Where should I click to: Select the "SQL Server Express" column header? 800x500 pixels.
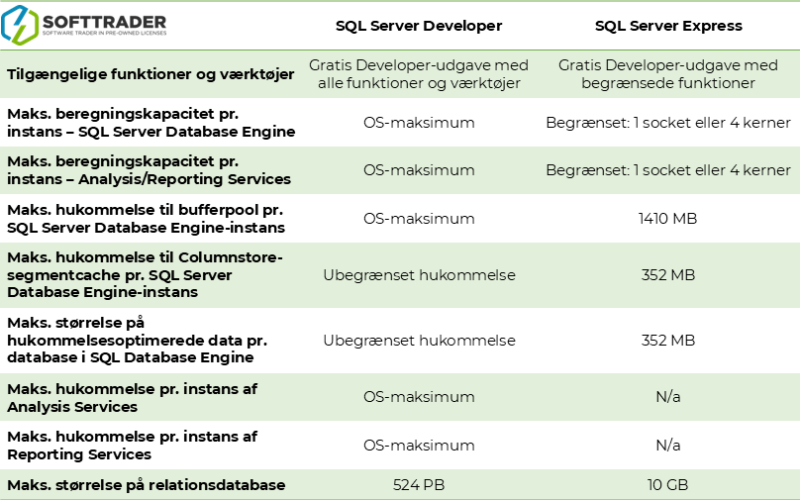(668, 26)
